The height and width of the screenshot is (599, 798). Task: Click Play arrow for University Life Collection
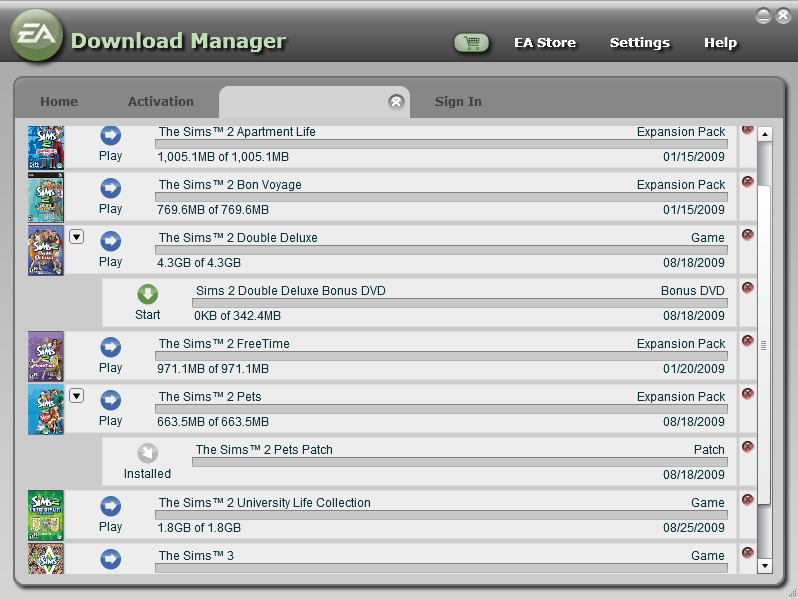click(110, 506)
